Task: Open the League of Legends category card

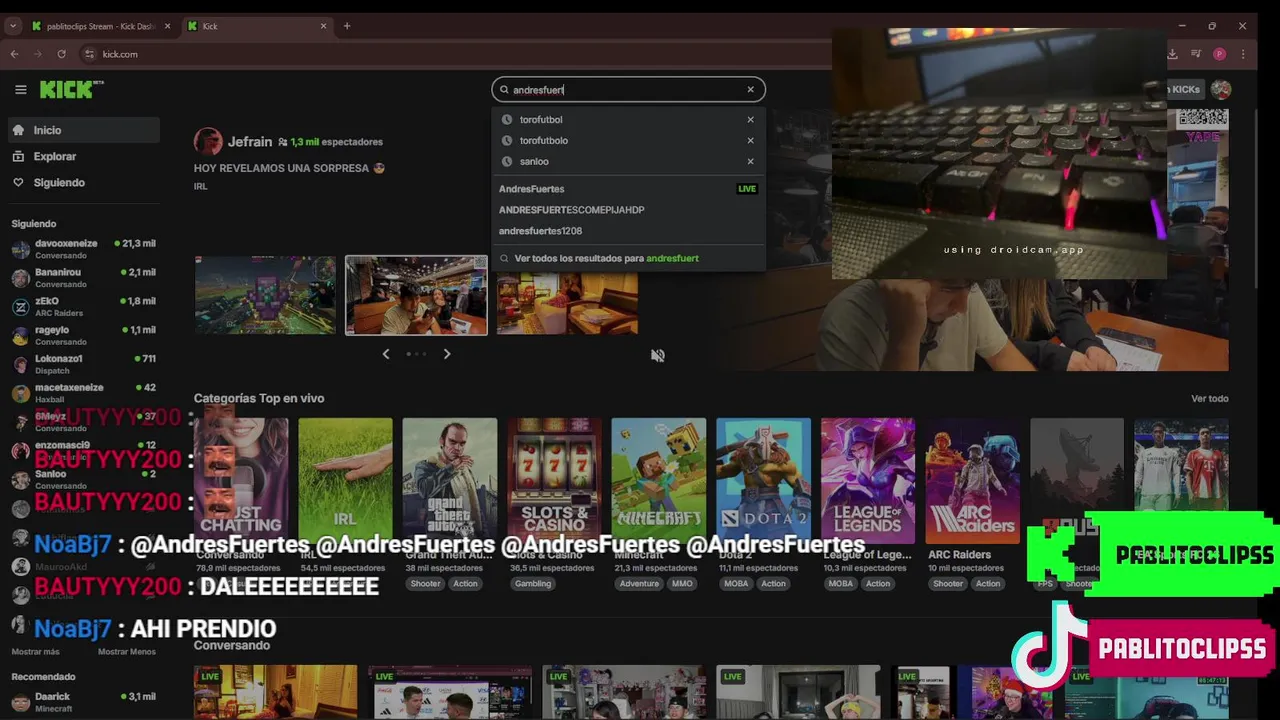Action: coord(868,480)
